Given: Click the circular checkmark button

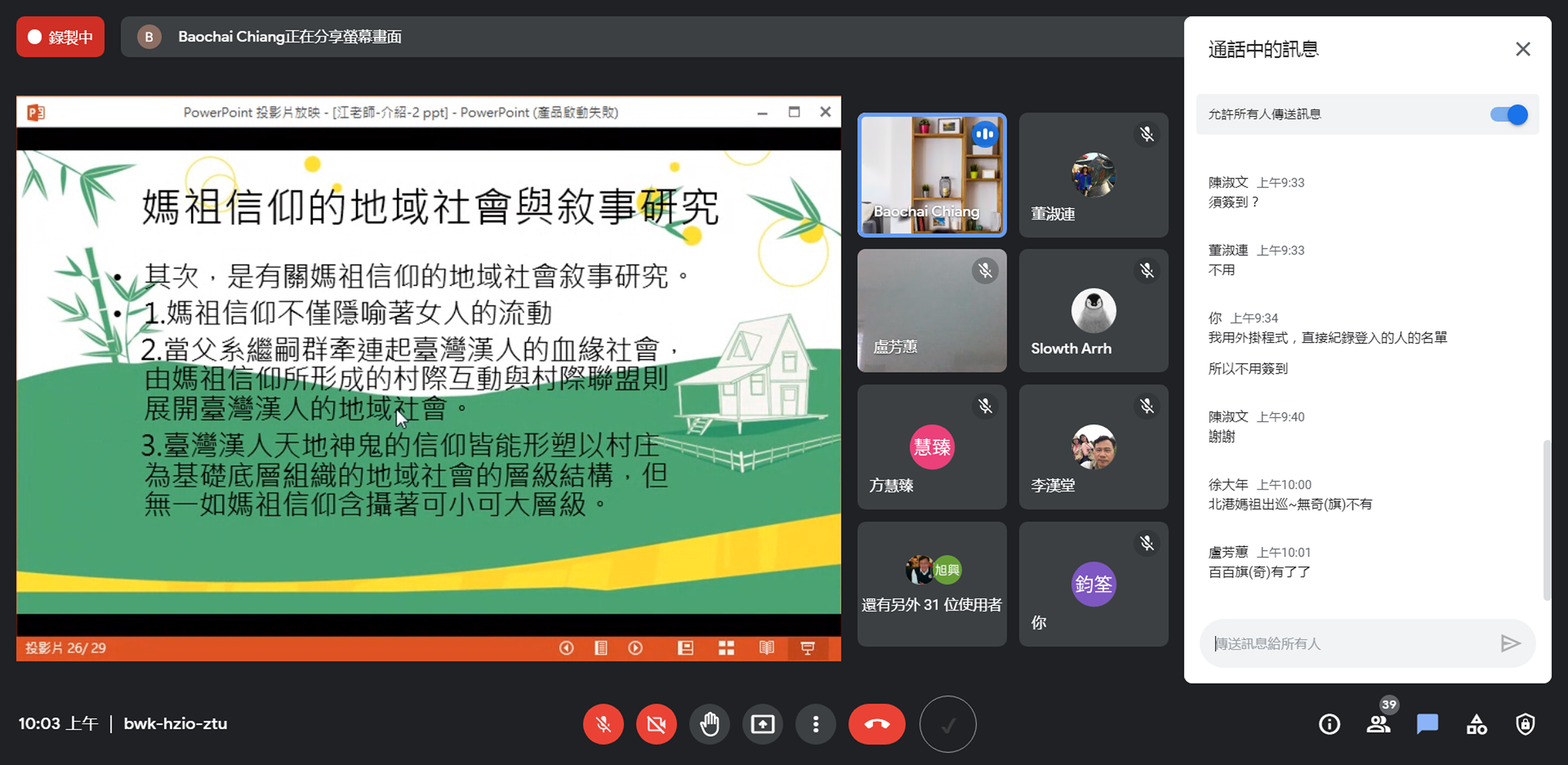Looking at the screenshot, I should pos(947,724).
